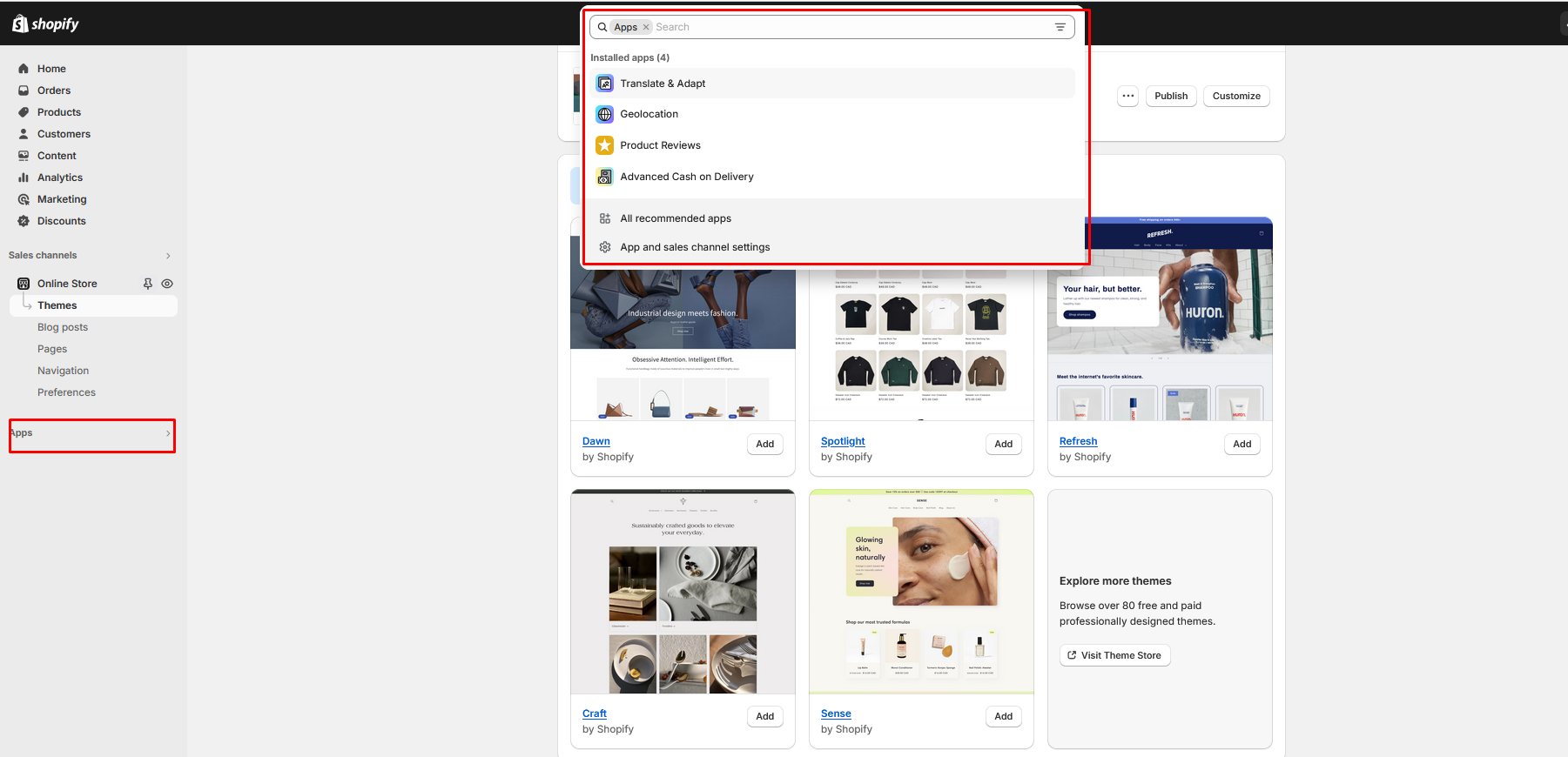Unpin the Online Store channel
This screenshot has width=1568, height=757.
click(148, 284)
